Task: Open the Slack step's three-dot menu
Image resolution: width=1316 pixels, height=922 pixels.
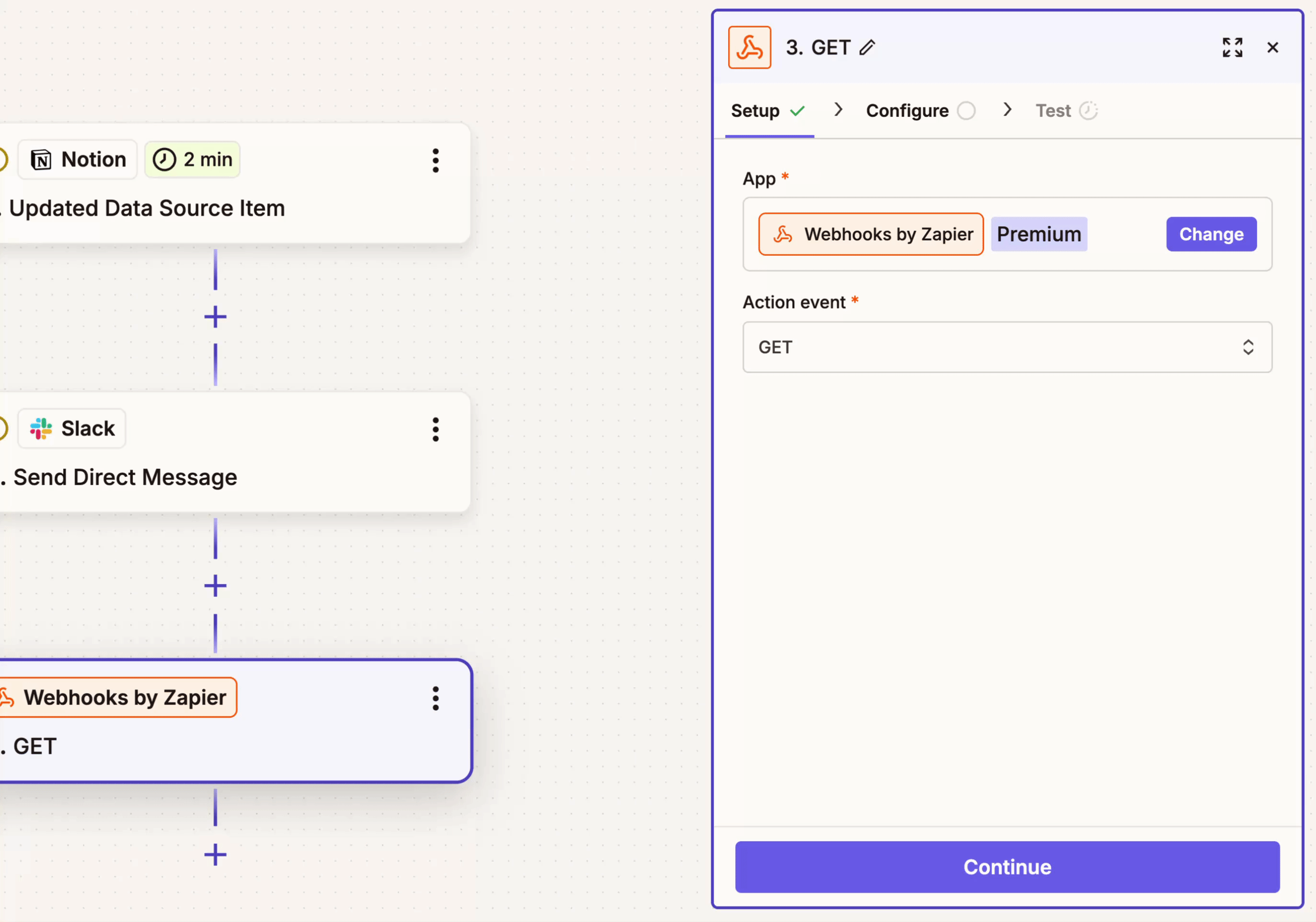Action: tap(436, 429)
